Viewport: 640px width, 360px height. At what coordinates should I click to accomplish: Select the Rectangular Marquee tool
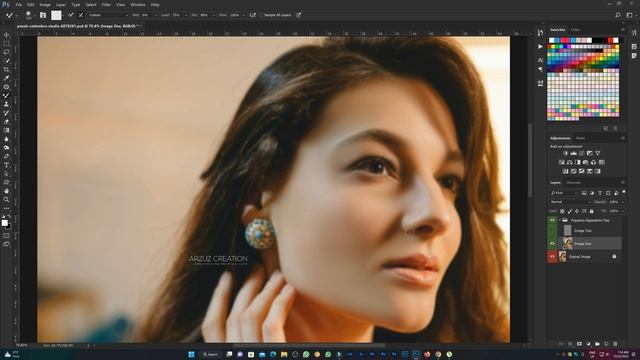coord(6,44)
